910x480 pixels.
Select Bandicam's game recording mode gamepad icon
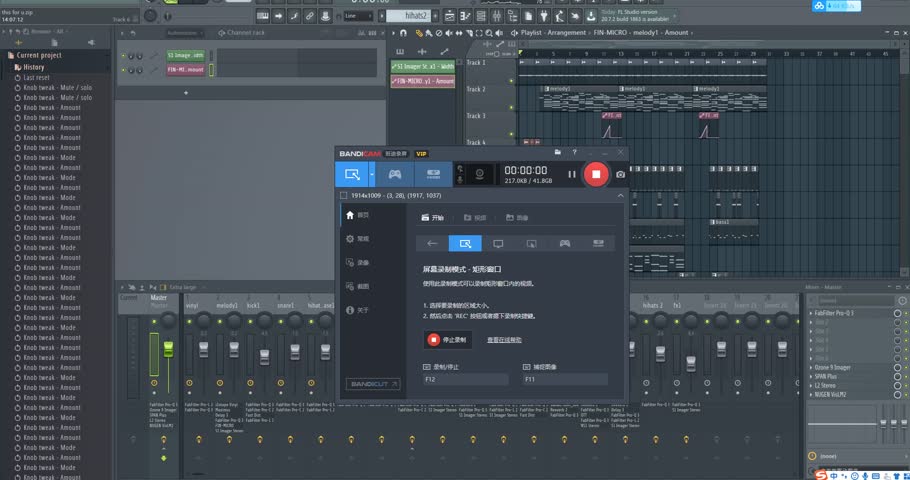point(395,174)
